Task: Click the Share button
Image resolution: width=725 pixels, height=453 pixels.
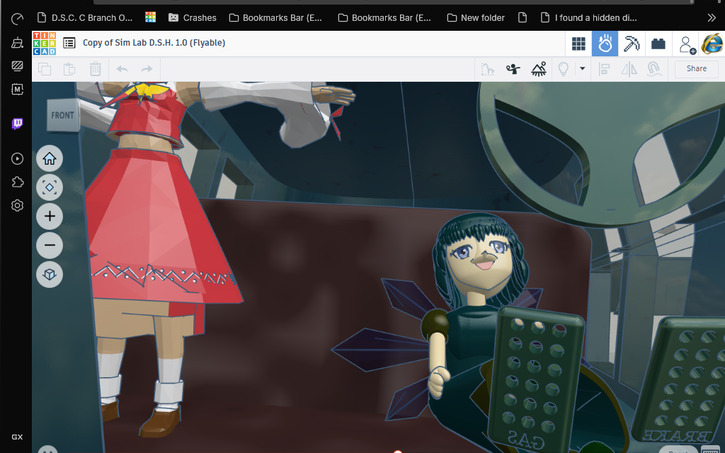Action: pyautogui.click(x=696, y=69)
